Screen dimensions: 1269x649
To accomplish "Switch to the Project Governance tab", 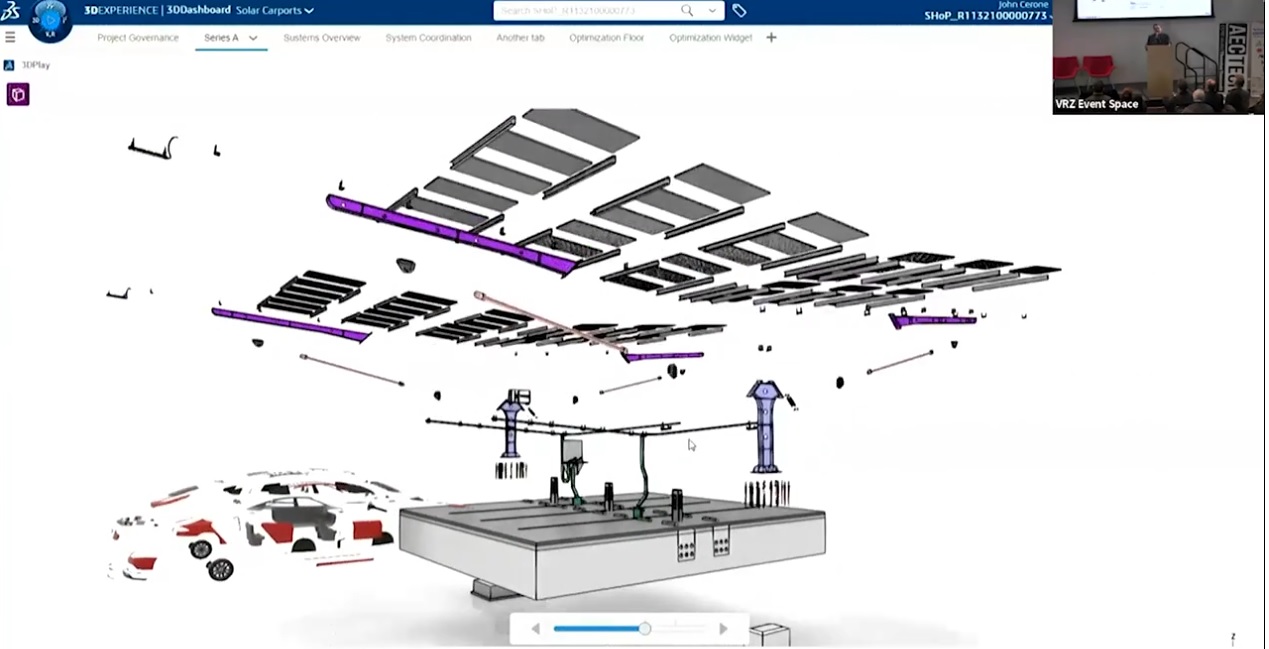I will 138,38.
